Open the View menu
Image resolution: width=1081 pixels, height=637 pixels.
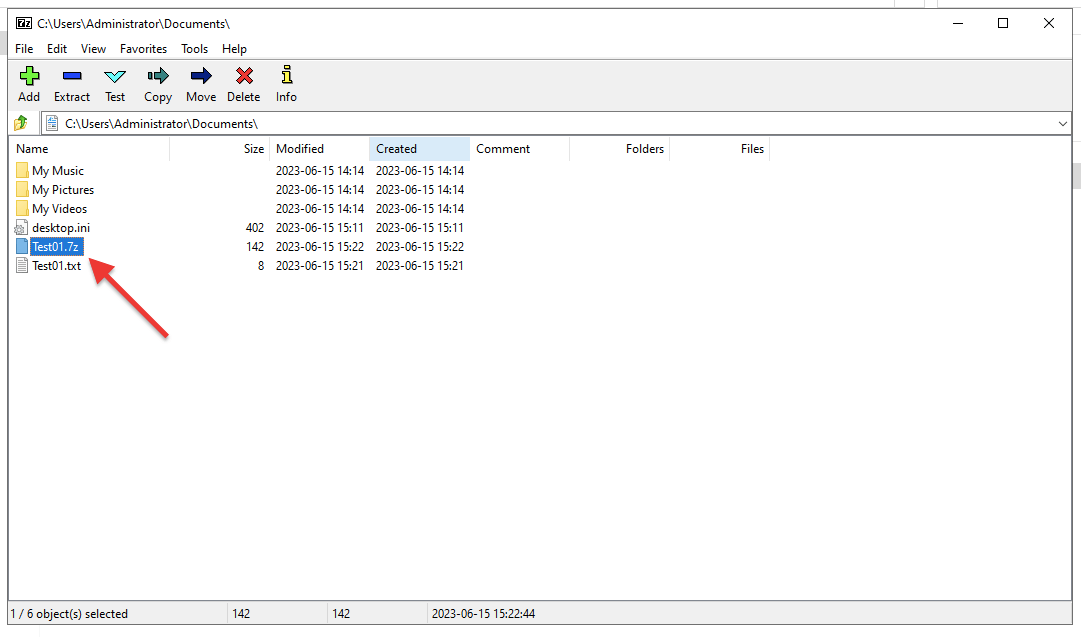(93, 49)
